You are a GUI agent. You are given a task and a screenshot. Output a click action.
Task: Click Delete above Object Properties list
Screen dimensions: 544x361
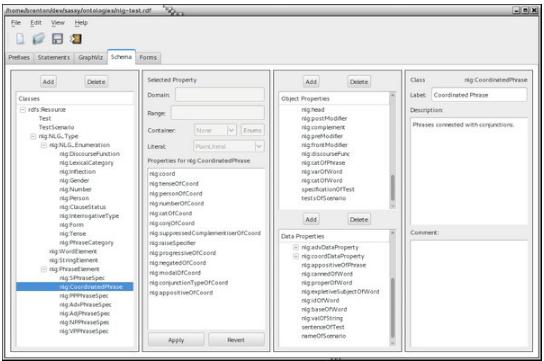(359, 82)
